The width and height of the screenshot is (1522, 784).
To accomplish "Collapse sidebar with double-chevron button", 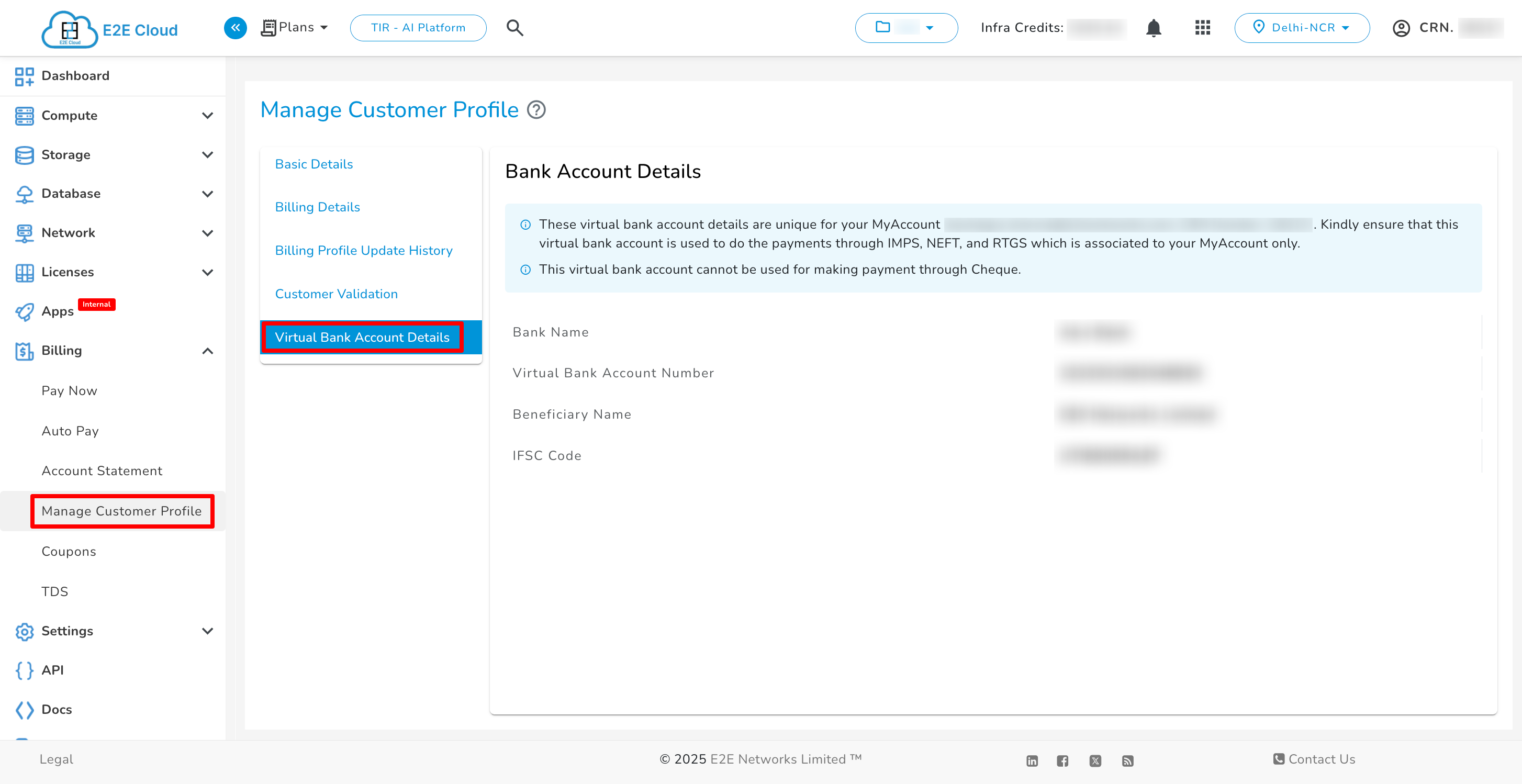I will (235, 28).
